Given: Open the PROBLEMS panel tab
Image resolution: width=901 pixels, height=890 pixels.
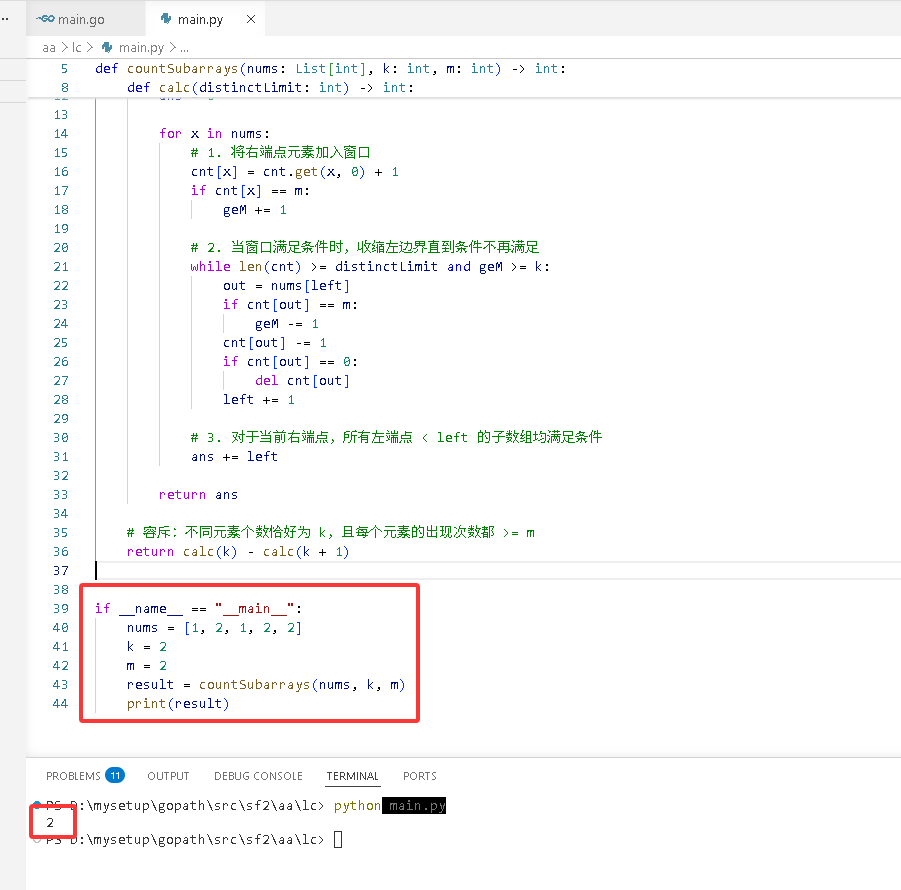Looking at the screenshot, I should (73, 776).
